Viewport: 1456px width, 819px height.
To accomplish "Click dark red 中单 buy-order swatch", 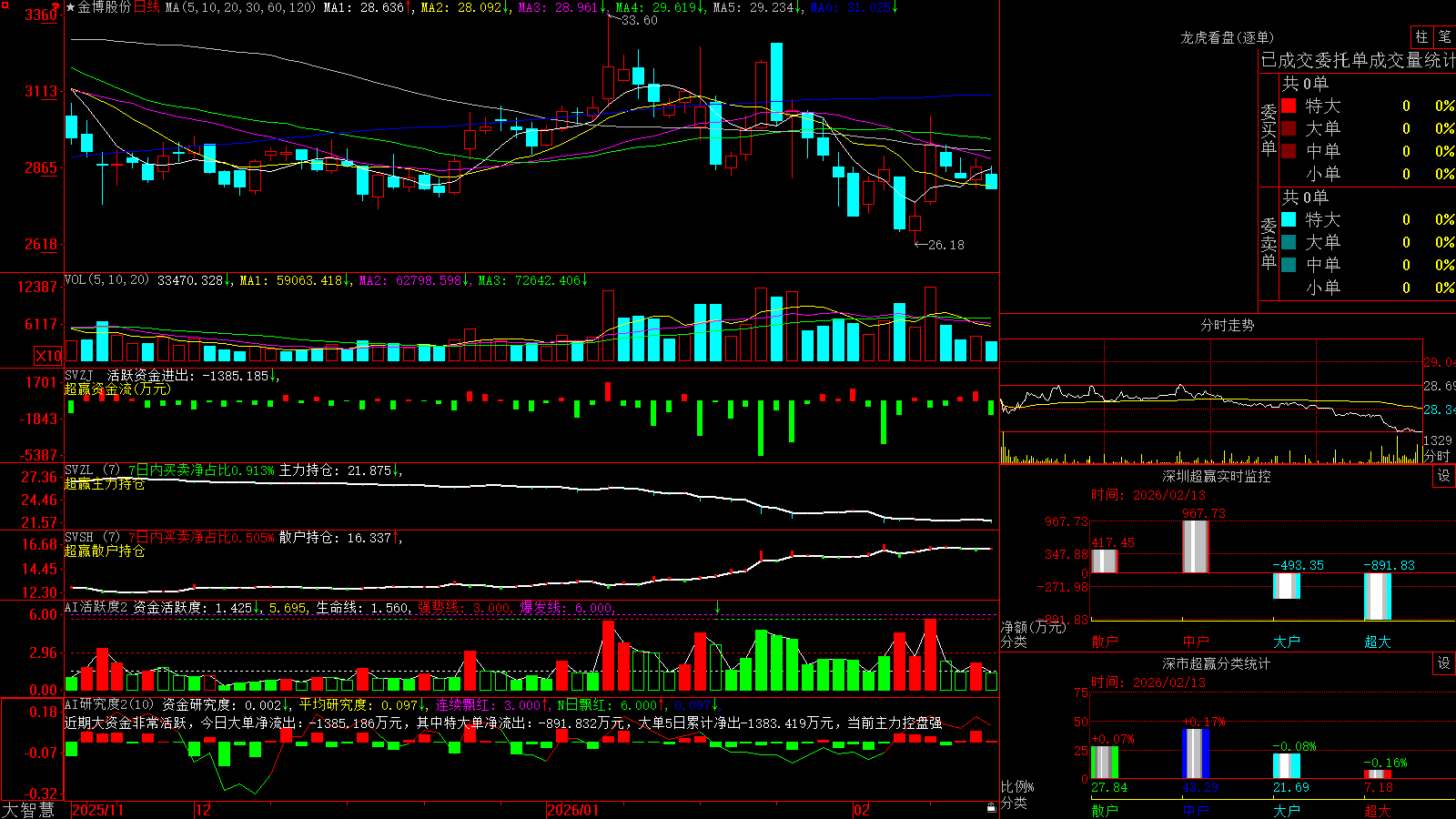I will 1289,151.
